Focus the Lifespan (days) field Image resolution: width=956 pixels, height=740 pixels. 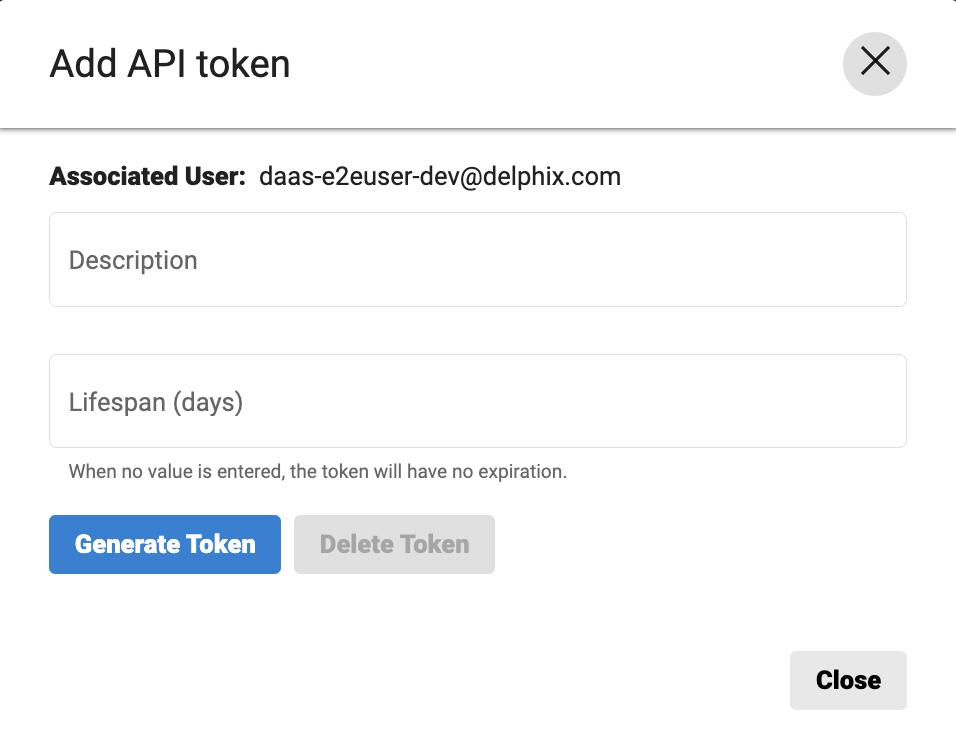pos(477,401)
